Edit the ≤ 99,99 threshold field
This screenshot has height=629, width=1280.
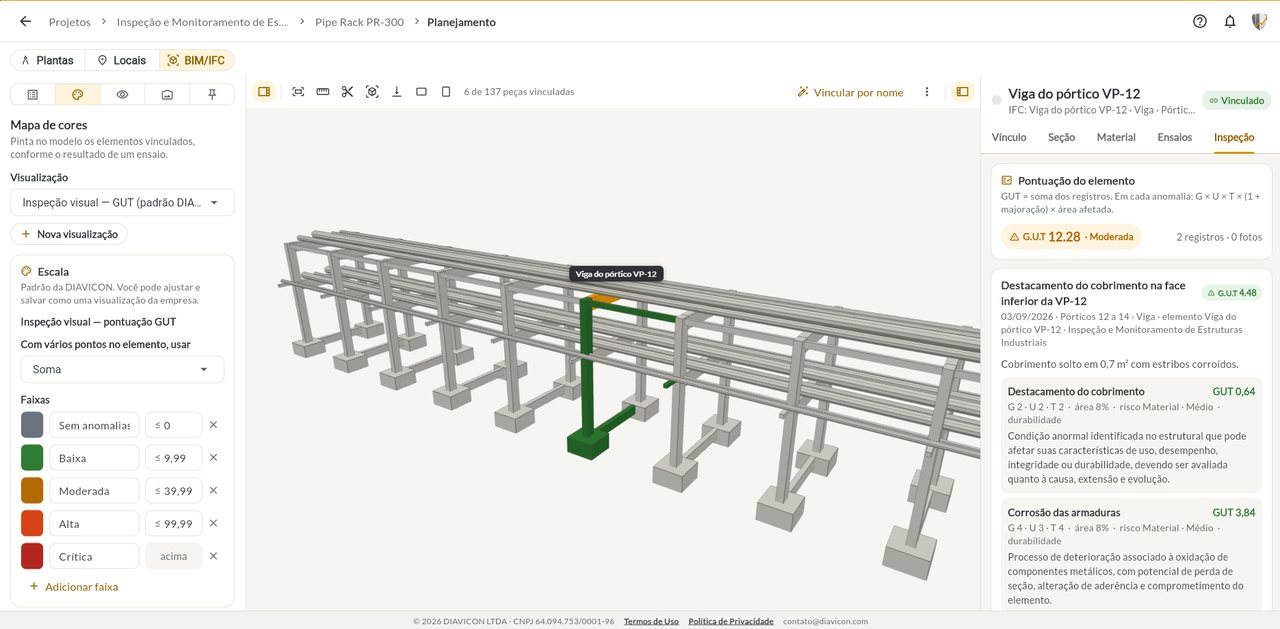[174, 523]
